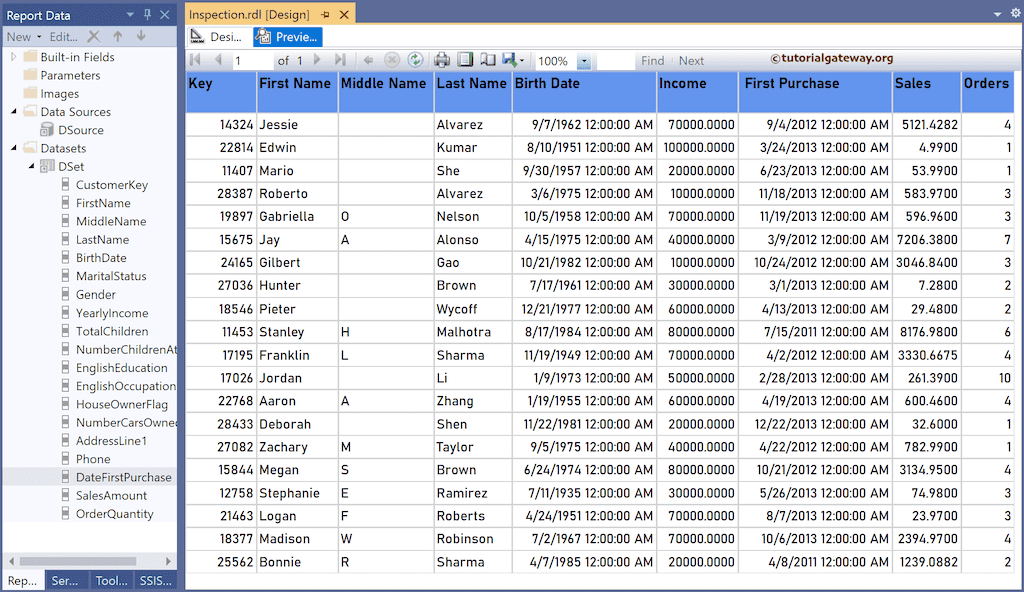Screen dimensions: 1024x592
Task: Stop the report rendering
Action: click(390, 59)
